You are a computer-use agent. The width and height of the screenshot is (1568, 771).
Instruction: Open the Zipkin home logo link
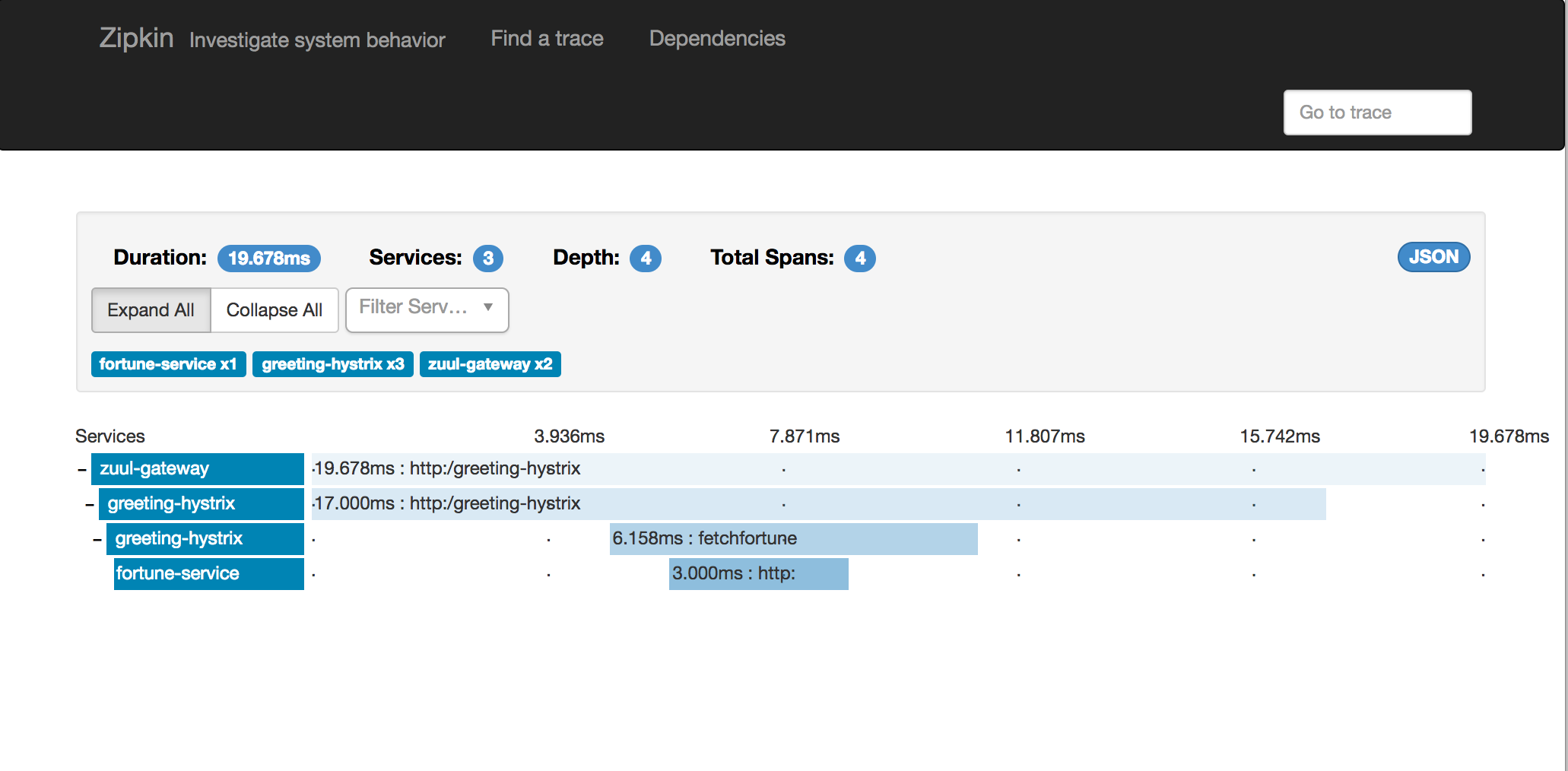[136, 38]
